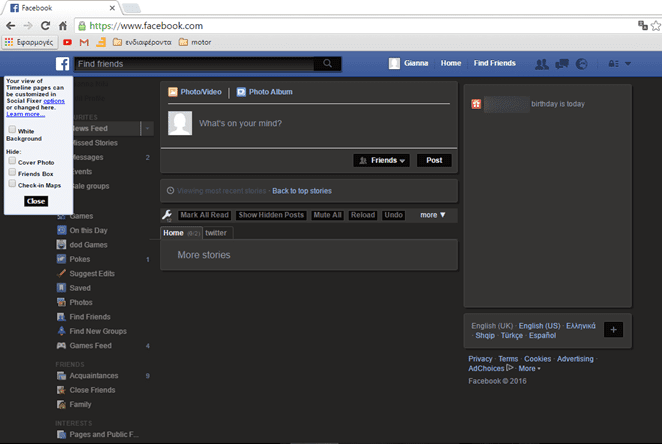The image size is (662, 444).
Task: Open Friends audience selector dropdown
Action: (x=381, y=160)
